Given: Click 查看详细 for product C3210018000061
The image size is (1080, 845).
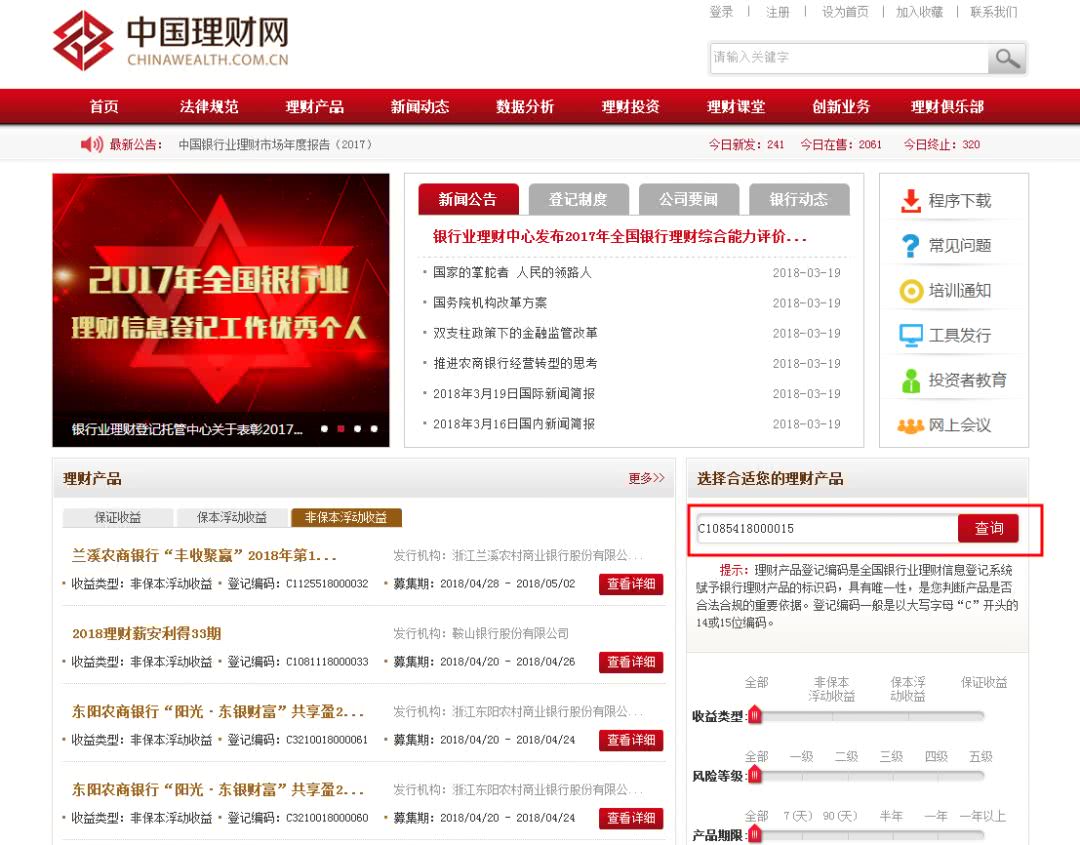Looking at the screenshot, I should click(x=631, y=740).
